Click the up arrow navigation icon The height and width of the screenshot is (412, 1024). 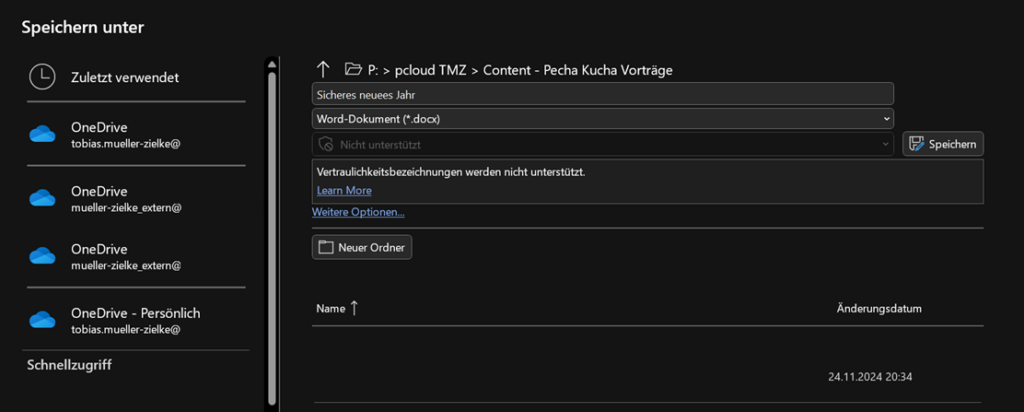[x=322, y=69]
